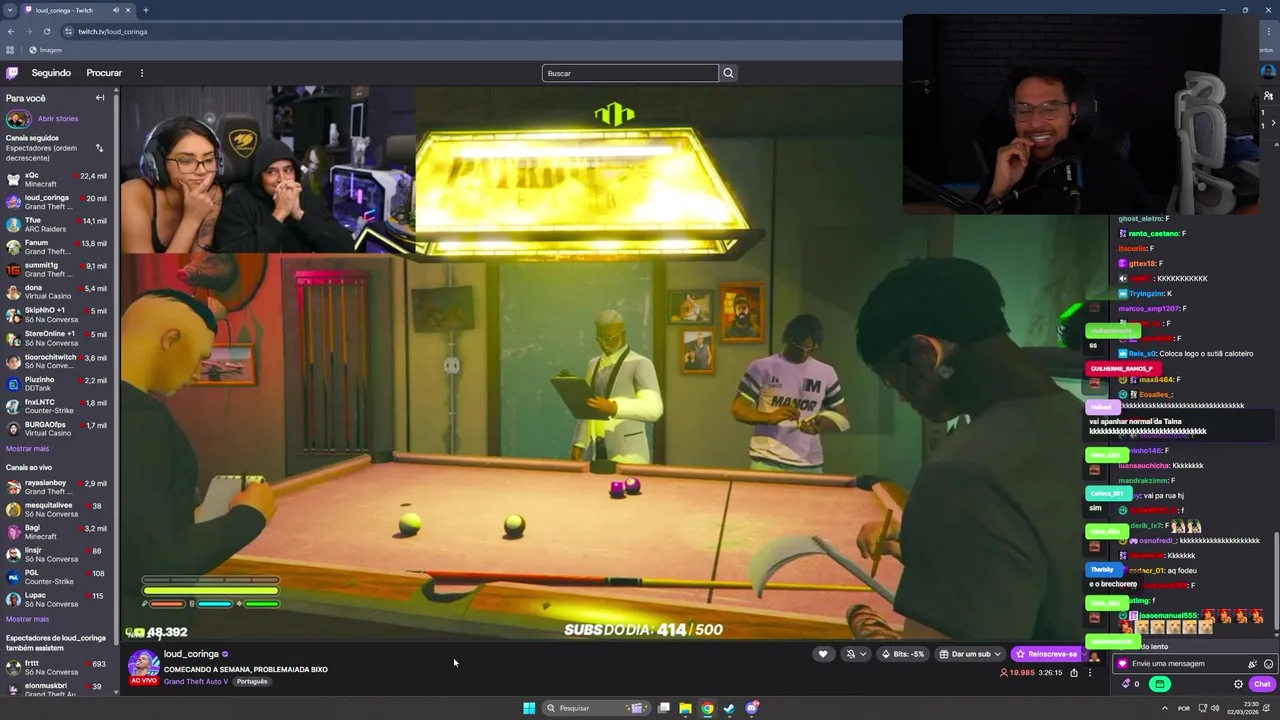Open the three-dot menu beside Procurar

[x=142, y=73]
